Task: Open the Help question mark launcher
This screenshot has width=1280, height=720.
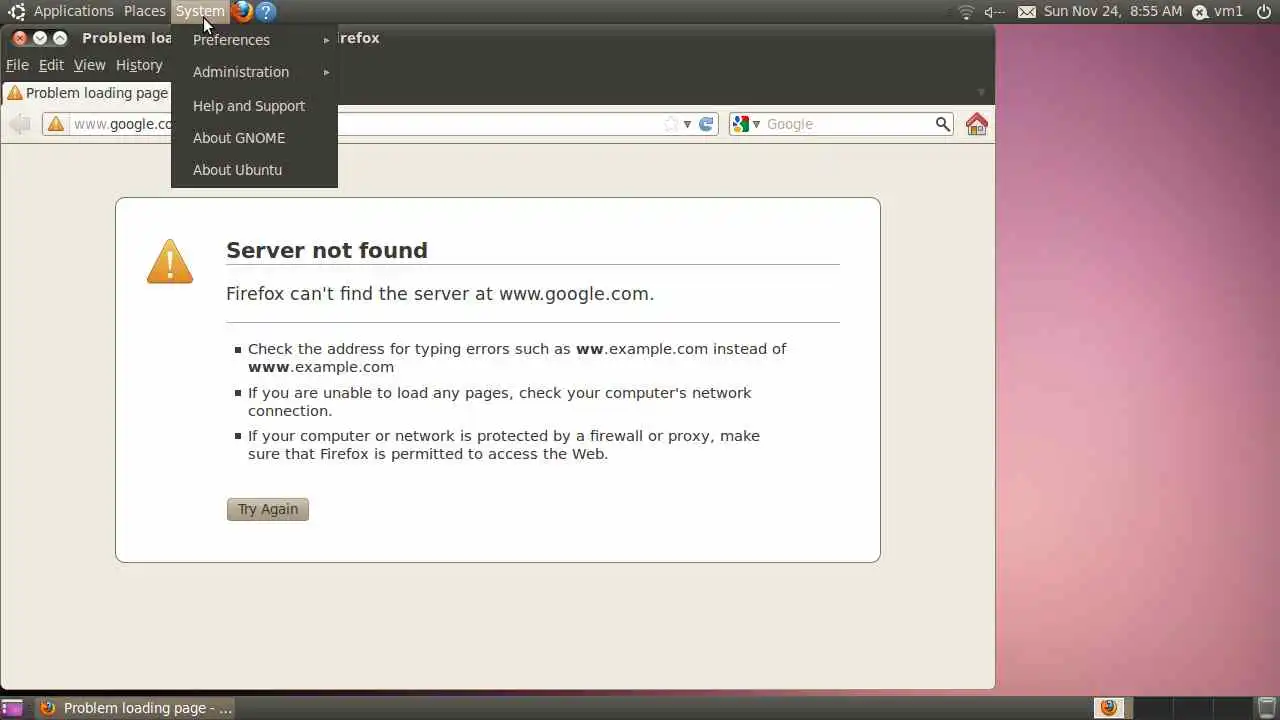Action: point(265,12)
